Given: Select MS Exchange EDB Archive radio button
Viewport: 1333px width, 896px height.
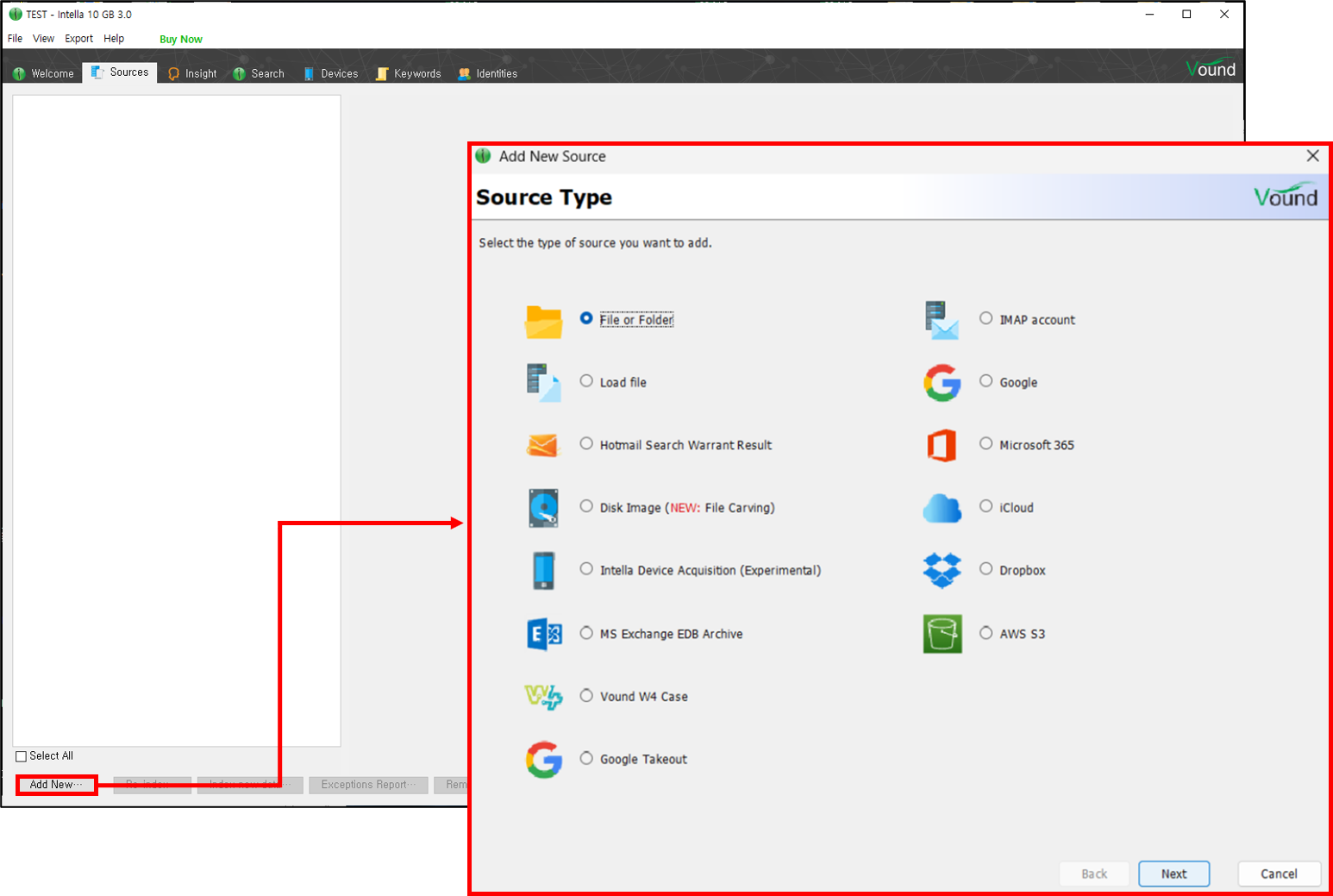Looking at the screenshot, I should 586,633.
